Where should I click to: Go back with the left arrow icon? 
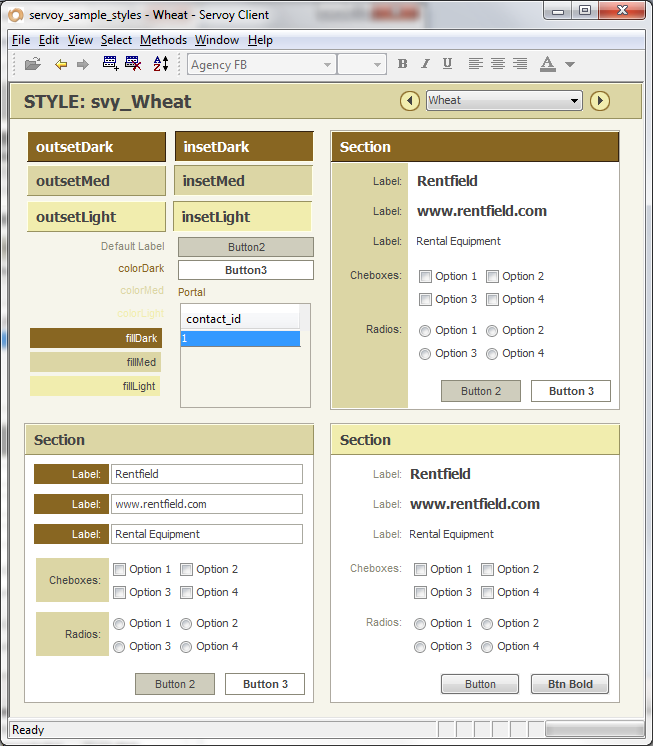pyautogui.click(x=61, y=64)
